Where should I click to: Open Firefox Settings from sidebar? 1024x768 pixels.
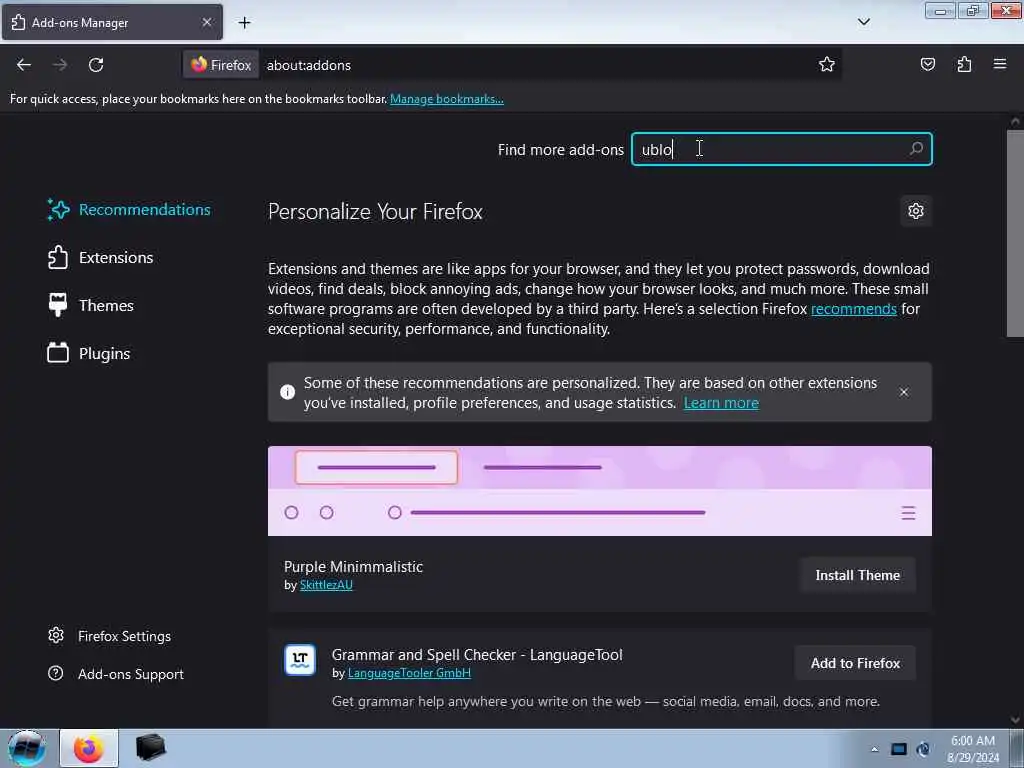110,635
